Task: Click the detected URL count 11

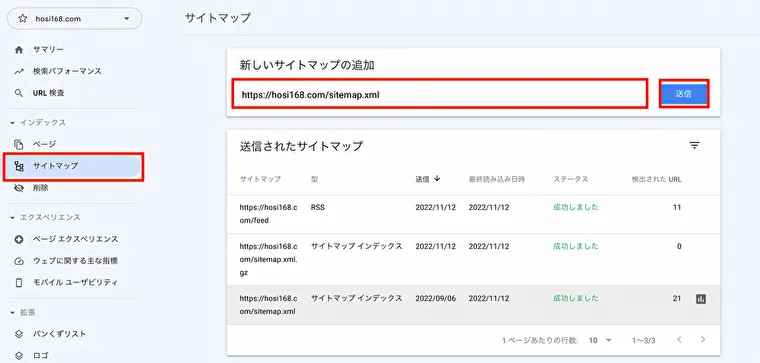Action: click(x=677, y=207)
